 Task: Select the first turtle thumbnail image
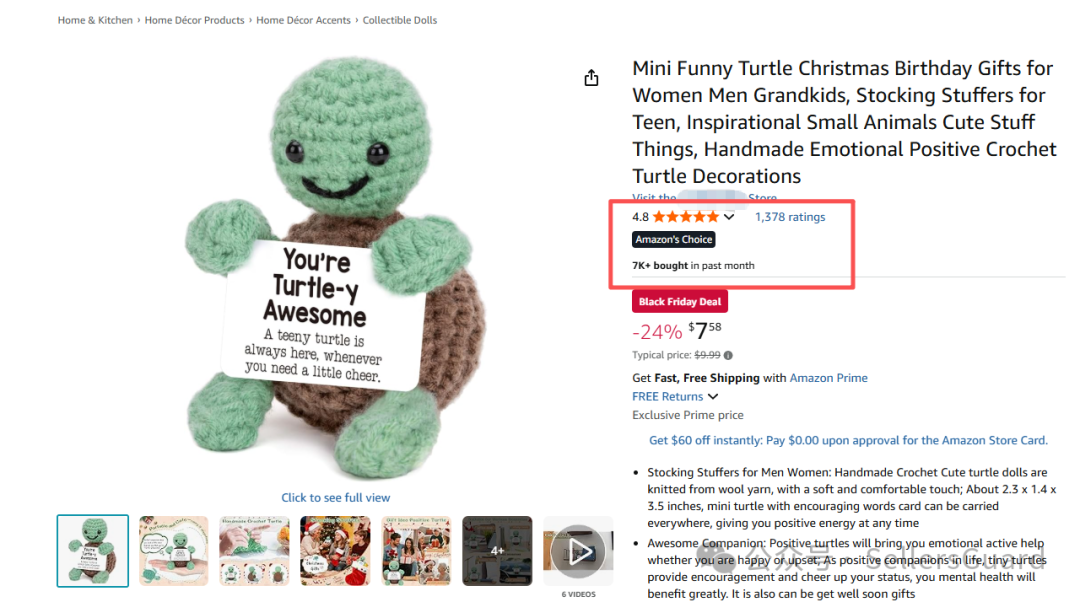pos(93,551)
